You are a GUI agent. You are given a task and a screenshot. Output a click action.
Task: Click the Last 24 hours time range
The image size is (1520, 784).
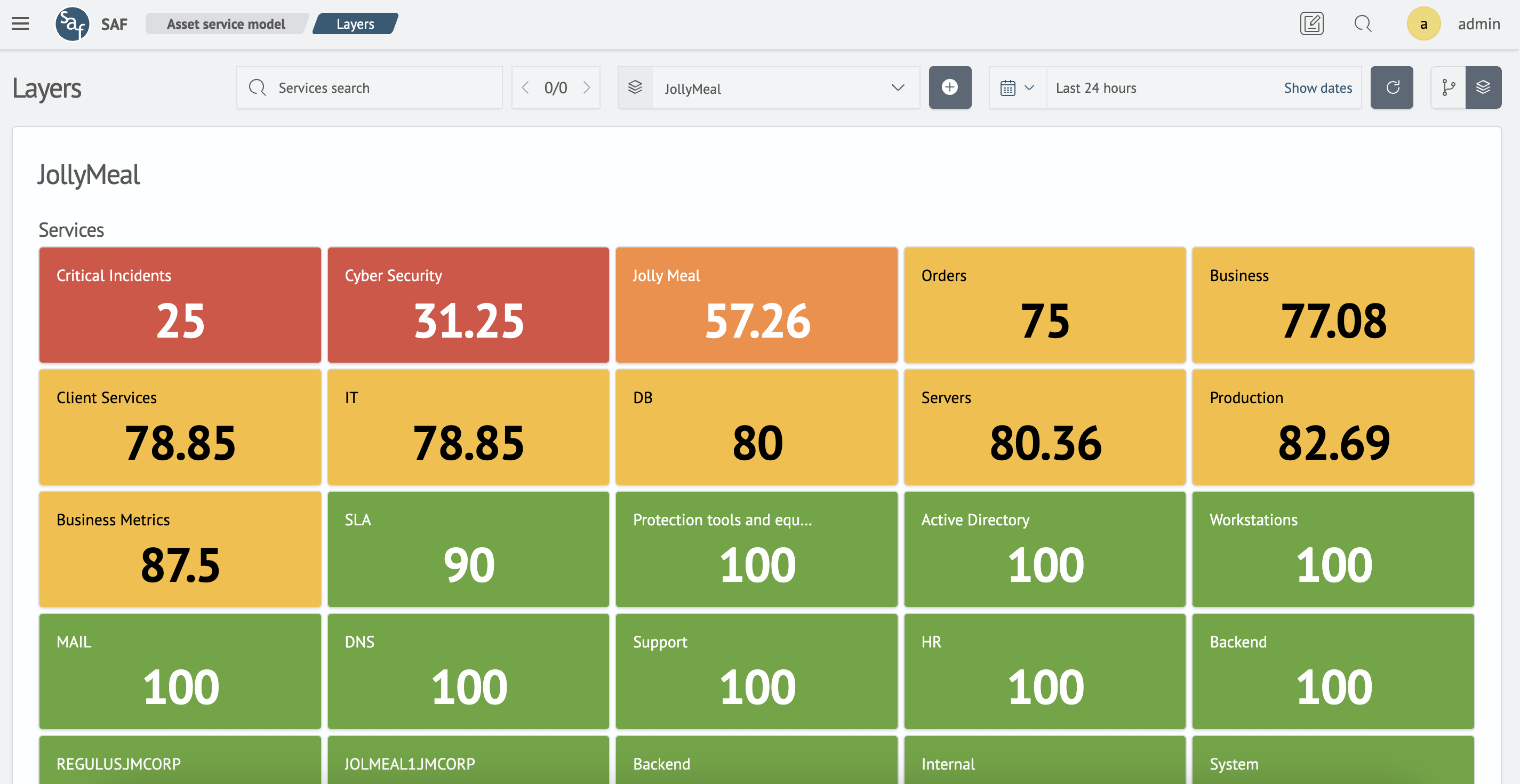point(1096,87)
